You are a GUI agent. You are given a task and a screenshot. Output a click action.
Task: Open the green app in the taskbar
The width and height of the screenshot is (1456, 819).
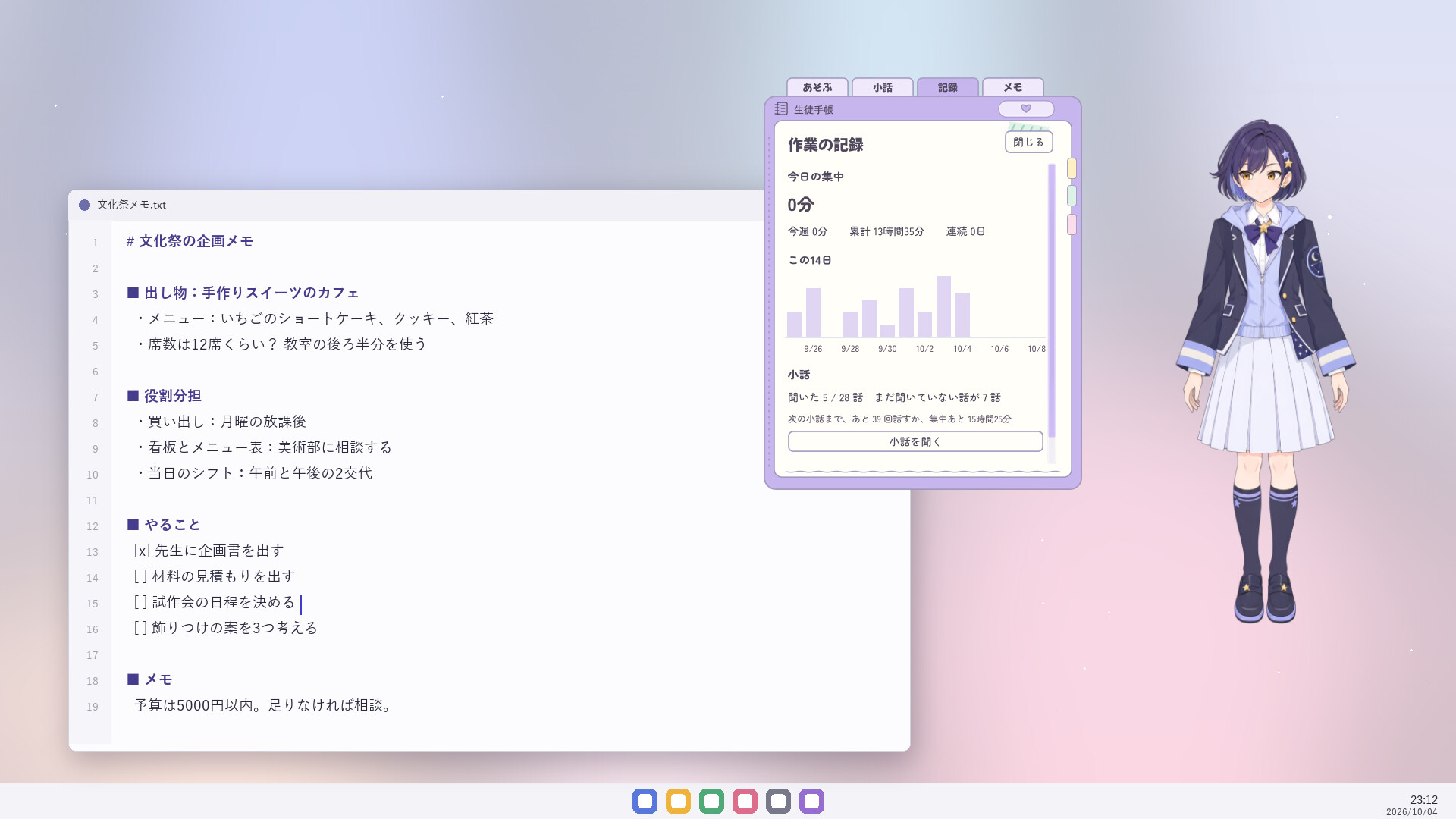pos(711,801)
